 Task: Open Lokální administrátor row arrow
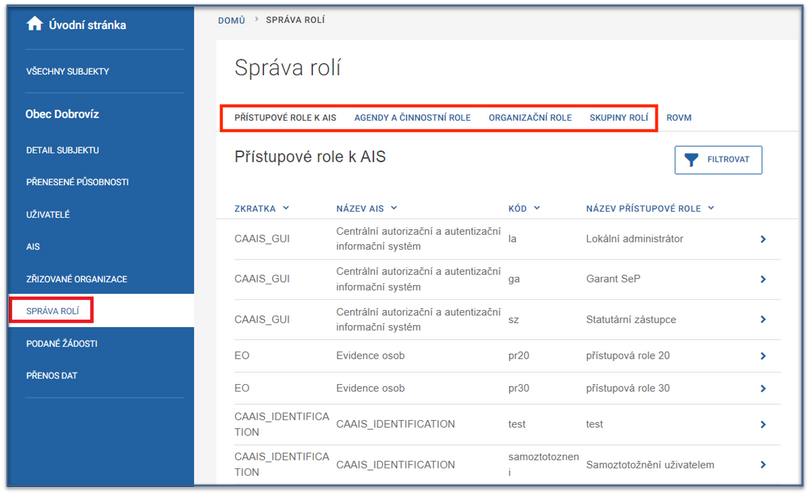pos(762,239)
